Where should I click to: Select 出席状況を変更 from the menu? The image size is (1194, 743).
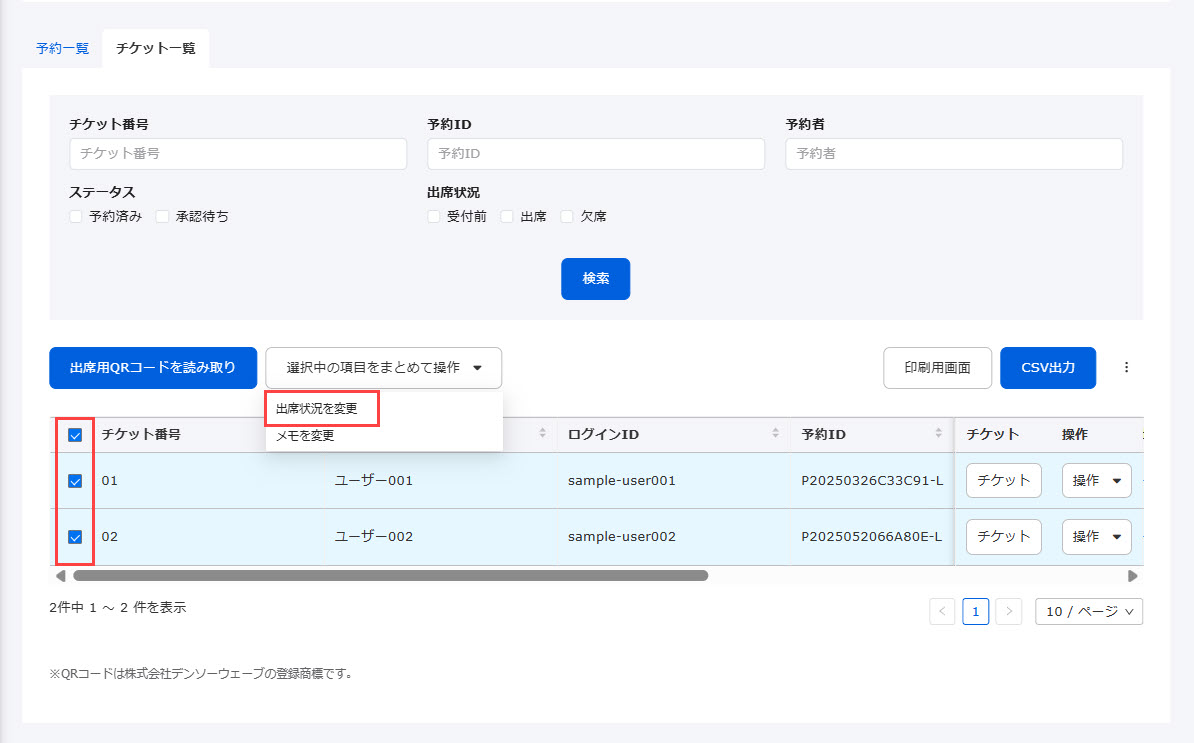pos(317,409)
